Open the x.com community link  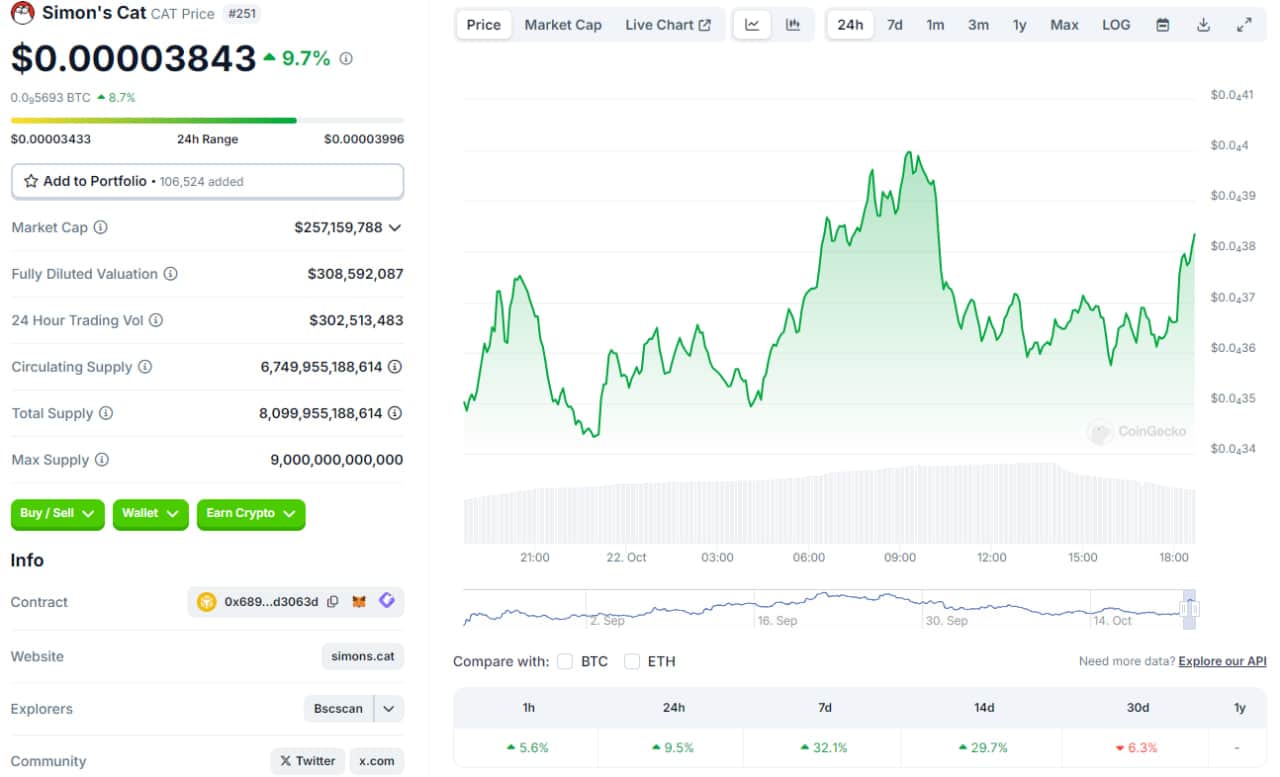(x=377, y=761)
